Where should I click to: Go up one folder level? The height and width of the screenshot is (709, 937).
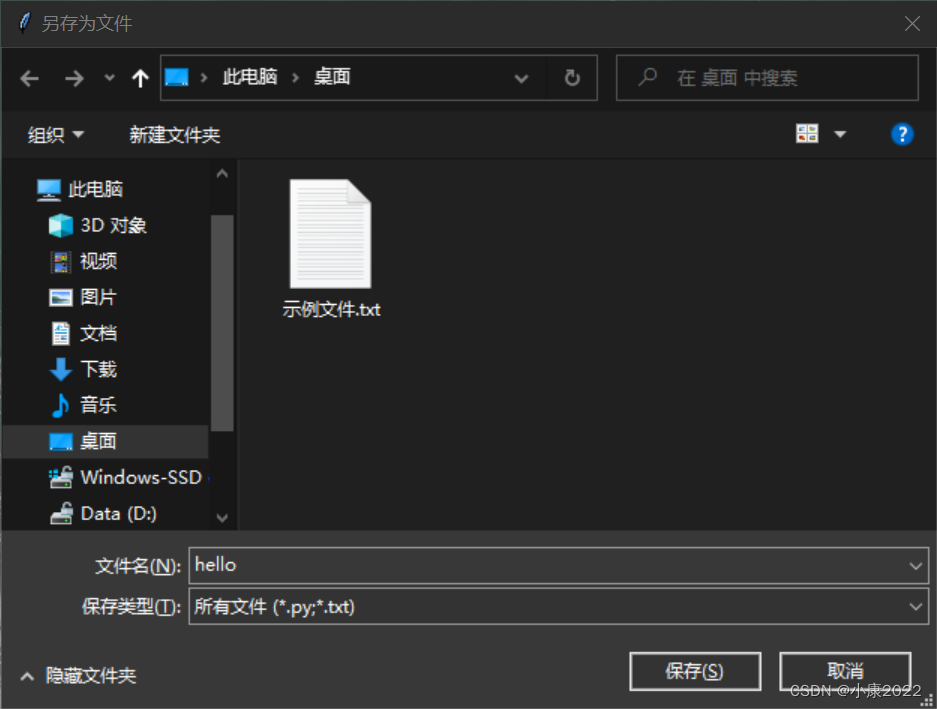pos(139,77)
